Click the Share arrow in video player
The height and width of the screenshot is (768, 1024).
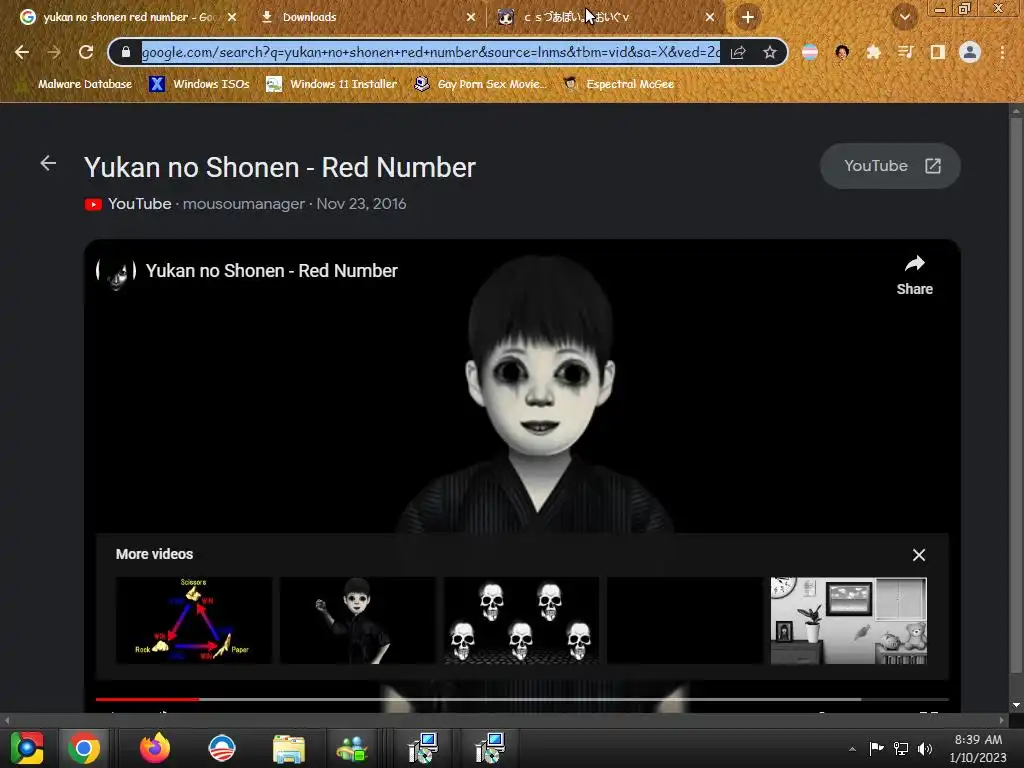[x=914, y=274]
